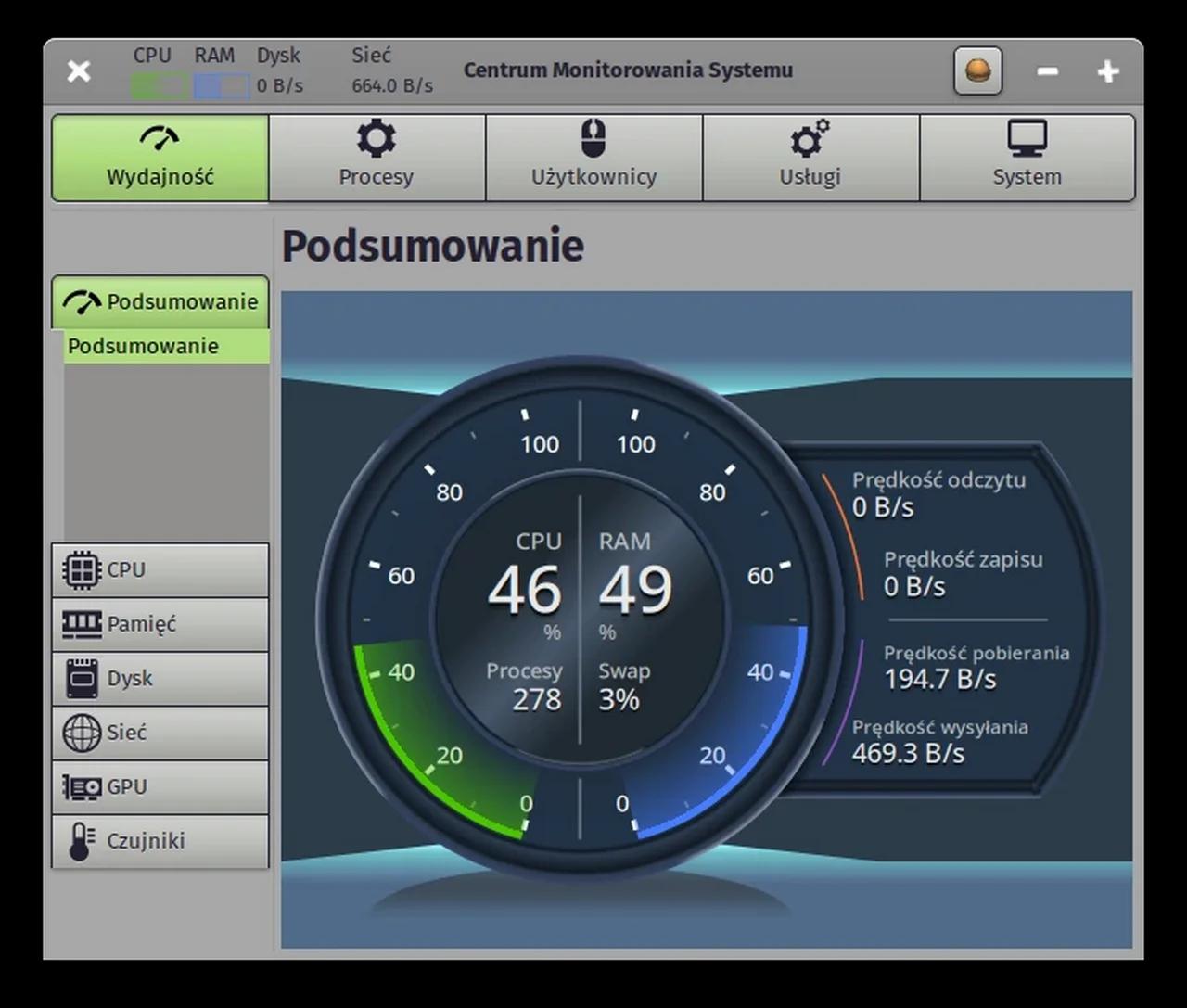Click the Pamięć memory module icon
This screenshot has height=1008, width=1187.
[82, 624]
